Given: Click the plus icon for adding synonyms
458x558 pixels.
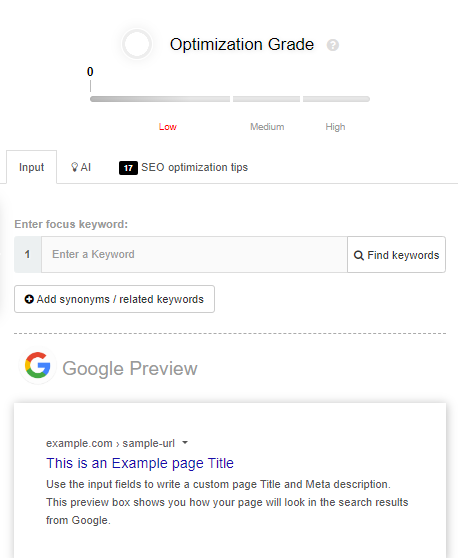Looking at the screenshot, I should [29, 299].
